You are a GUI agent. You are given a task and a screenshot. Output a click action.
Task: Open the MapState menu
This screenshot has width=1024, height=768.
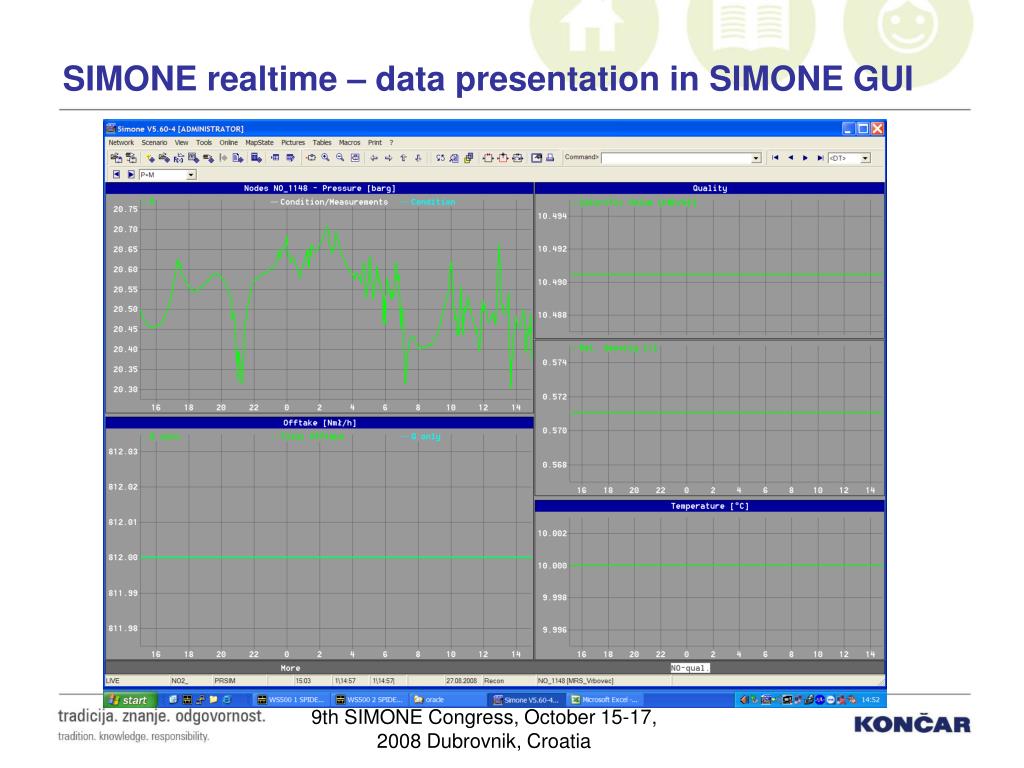click(x=259, y=142)
